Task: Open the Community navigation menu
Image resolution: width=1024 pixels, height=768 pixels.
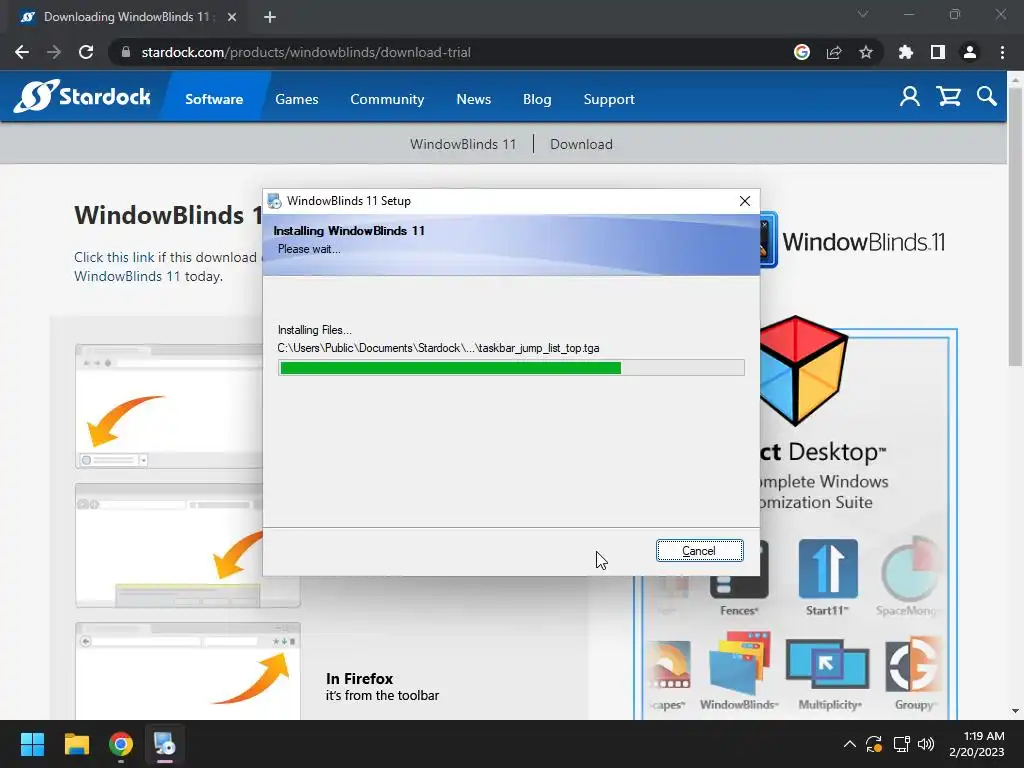Action: 387,99
